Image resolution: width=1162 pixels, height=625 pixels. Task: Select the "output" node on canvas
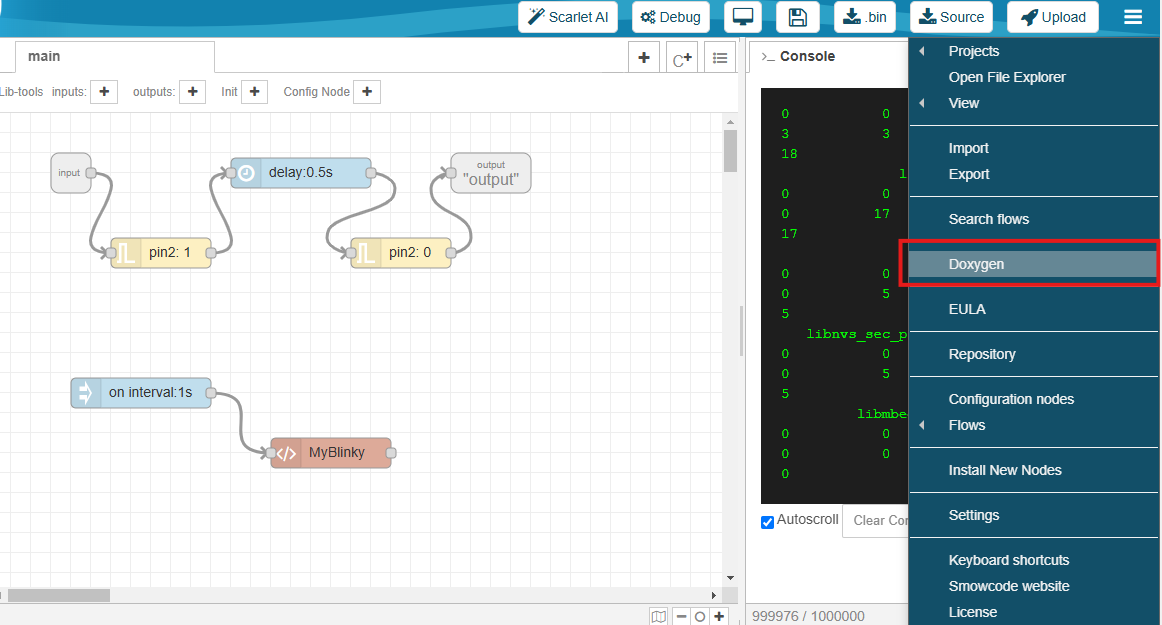(x=491, y=173)
